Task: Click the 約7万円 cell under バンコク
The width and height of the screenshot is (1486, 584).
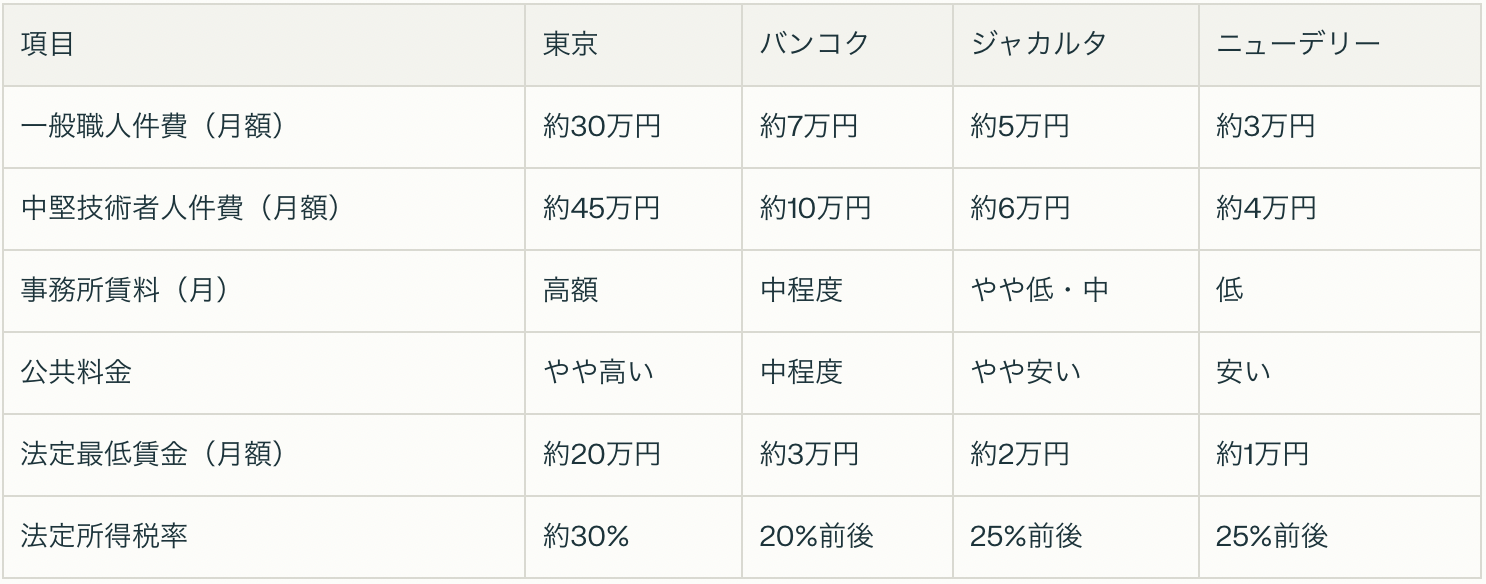Action: coord(808,127)
